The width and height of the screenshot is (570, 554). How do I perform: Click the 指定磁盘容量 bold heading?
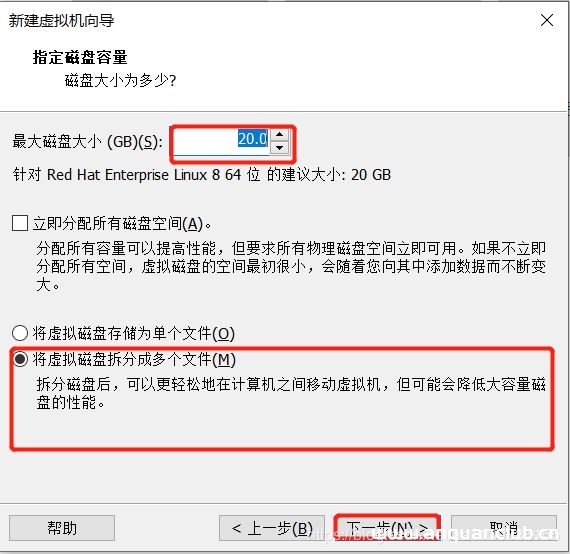[80, 57]
